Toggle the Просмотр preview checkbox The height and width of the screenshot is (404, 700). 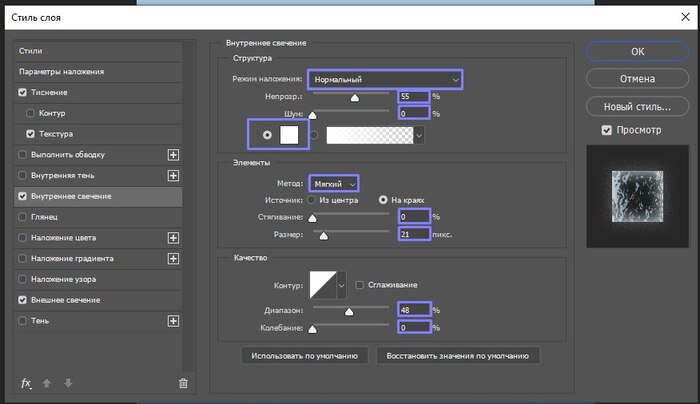606,130
